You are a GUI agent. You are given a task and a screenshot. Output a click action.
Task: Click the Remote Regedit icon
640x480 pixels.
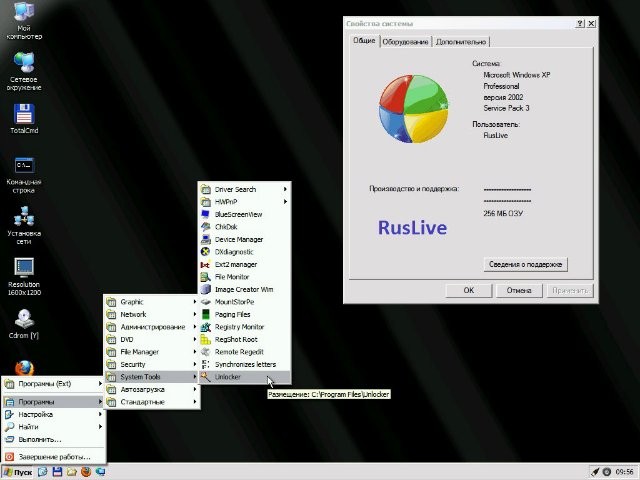206,352
